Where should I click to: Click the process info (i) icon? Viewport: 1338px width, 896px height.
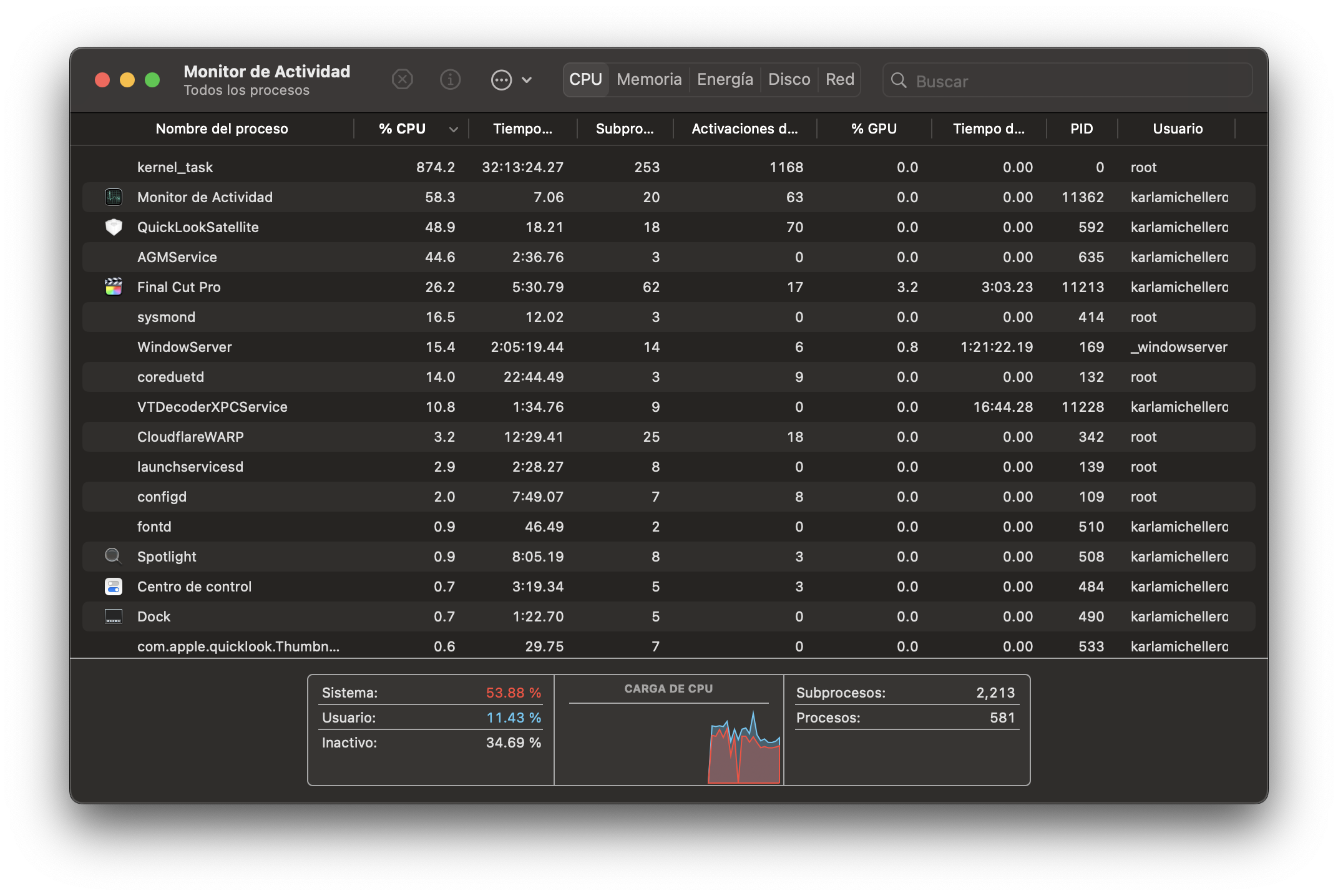[x=450, y=80]
